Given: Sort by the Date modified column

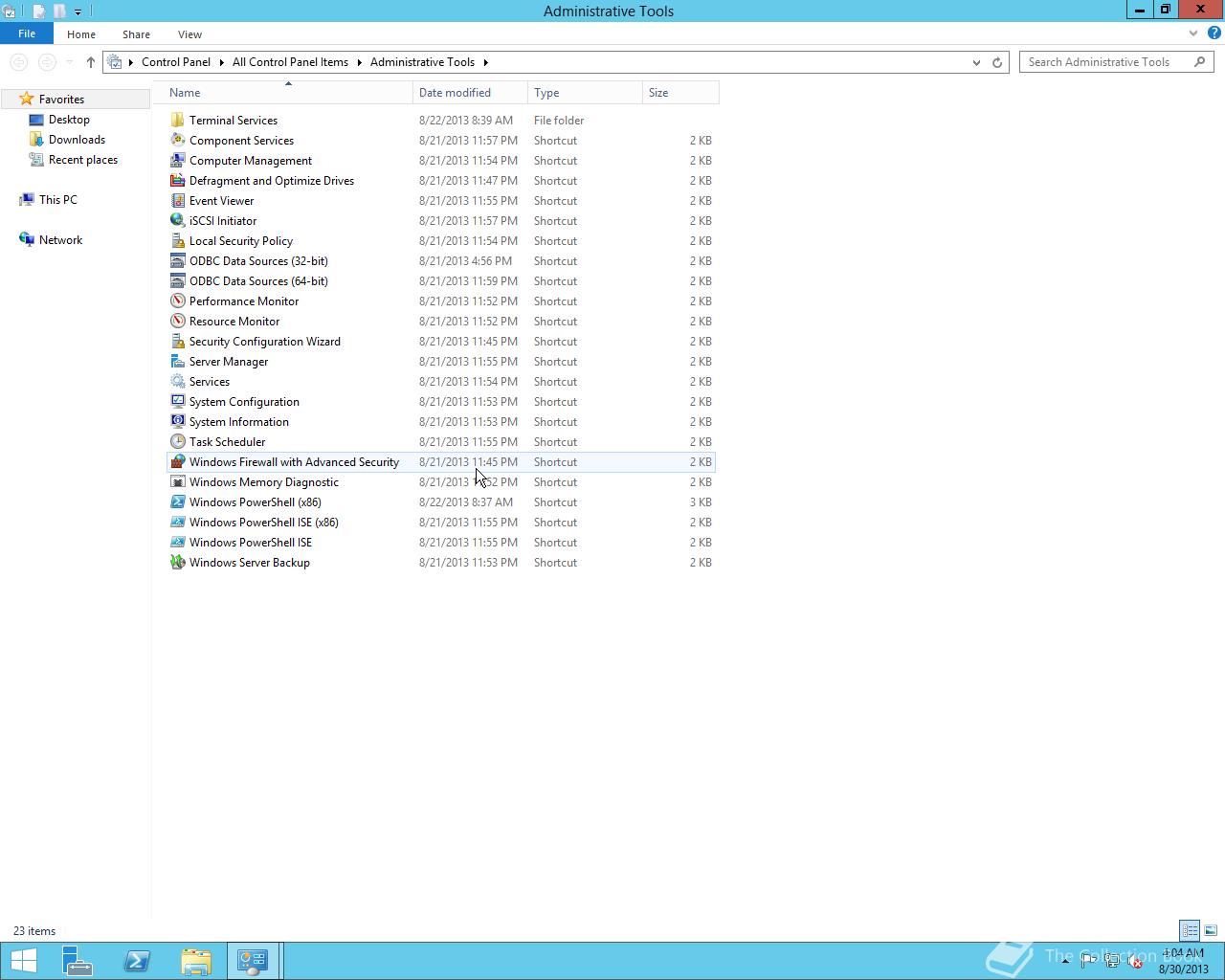Looking at the screenshot, I should [471, 93].
